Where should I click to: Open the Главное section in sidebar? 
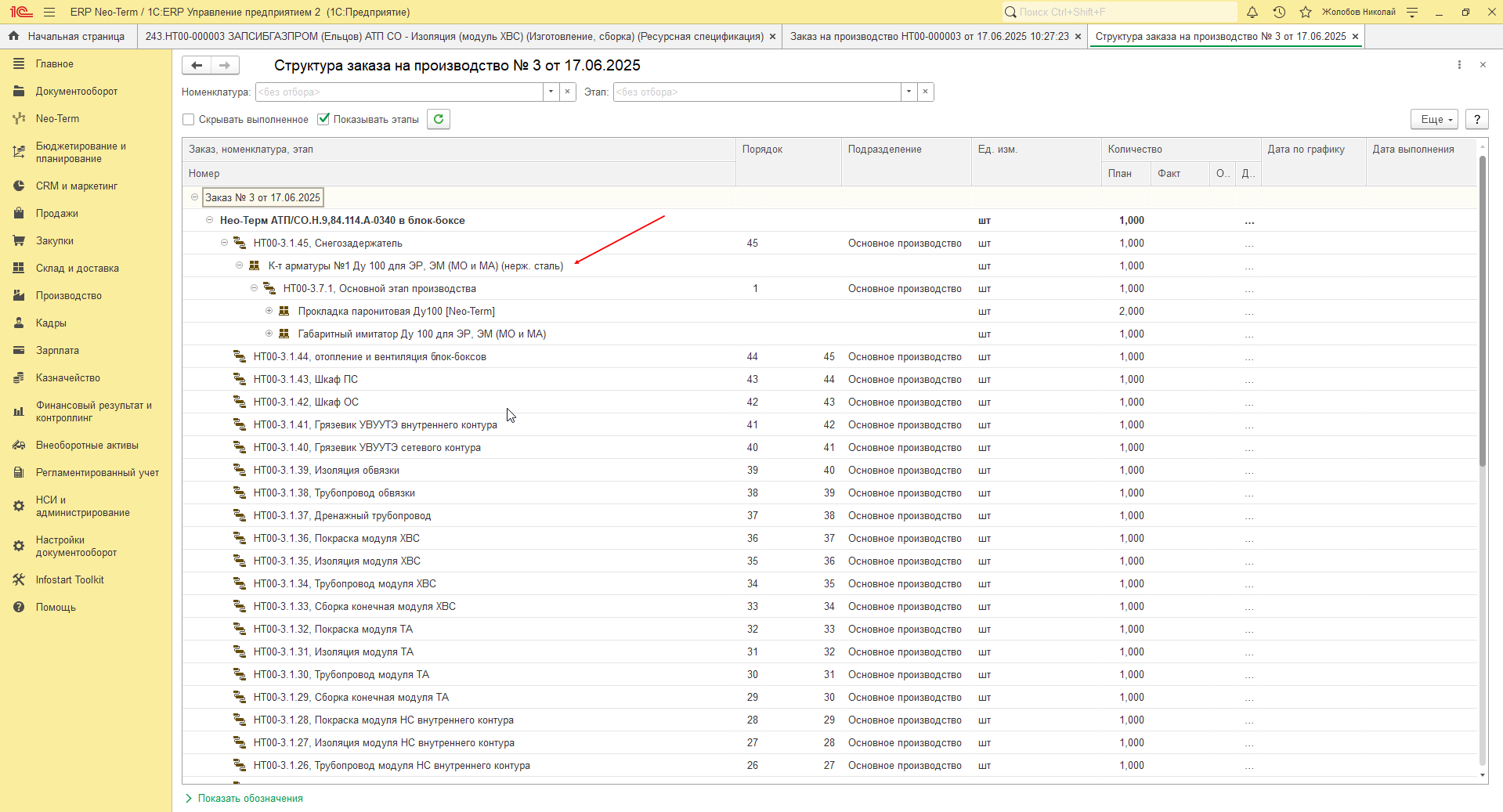54,64
